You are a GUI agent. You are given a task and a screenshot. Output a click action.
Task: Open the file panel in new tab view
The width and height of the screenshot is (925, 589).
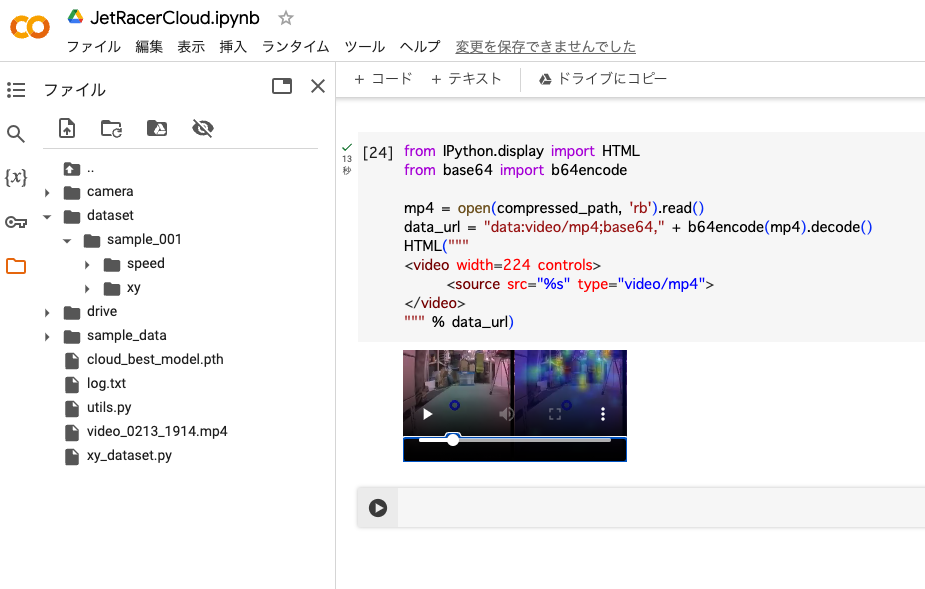[x=282, y=86]
